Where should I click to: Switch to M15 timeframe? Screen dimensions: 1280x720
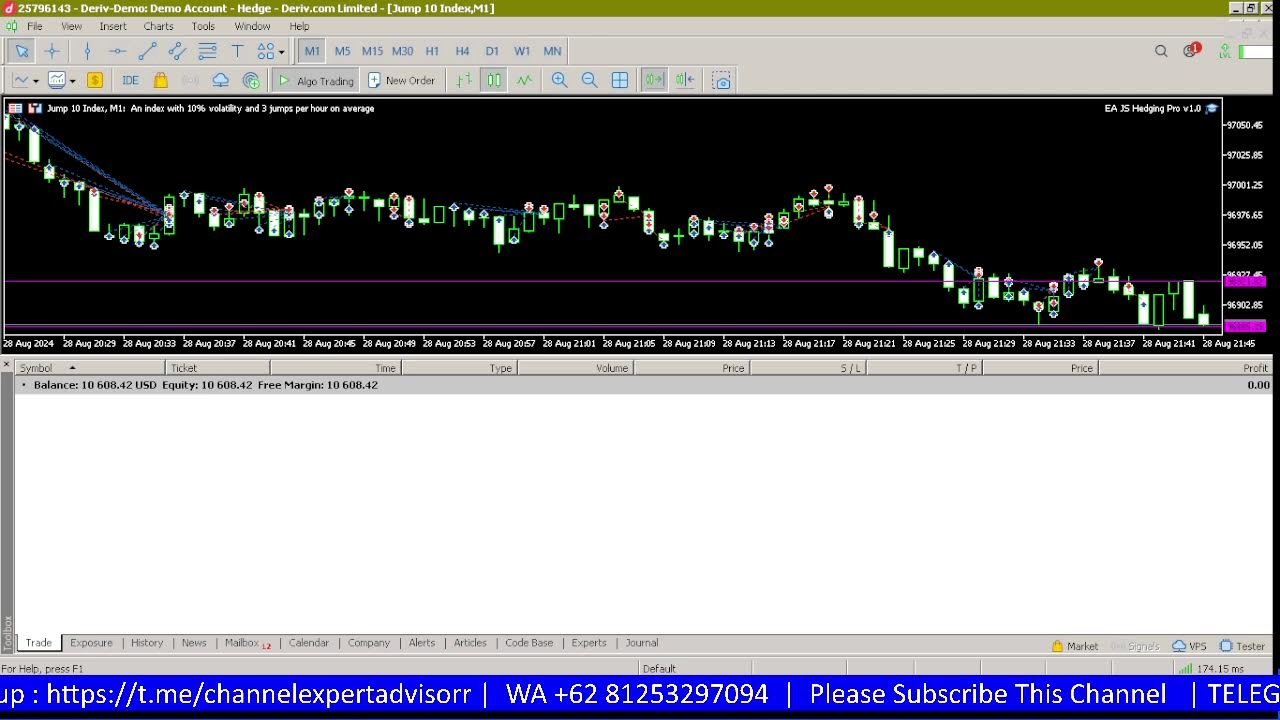tap(372, 51)
